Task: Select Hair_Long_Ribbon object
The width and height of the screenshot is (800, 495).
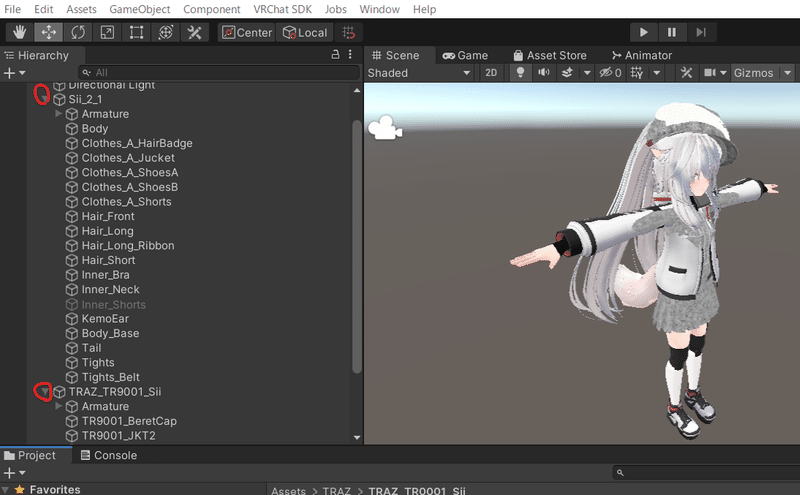Action: pyautogui.click(x=128, y=245)
